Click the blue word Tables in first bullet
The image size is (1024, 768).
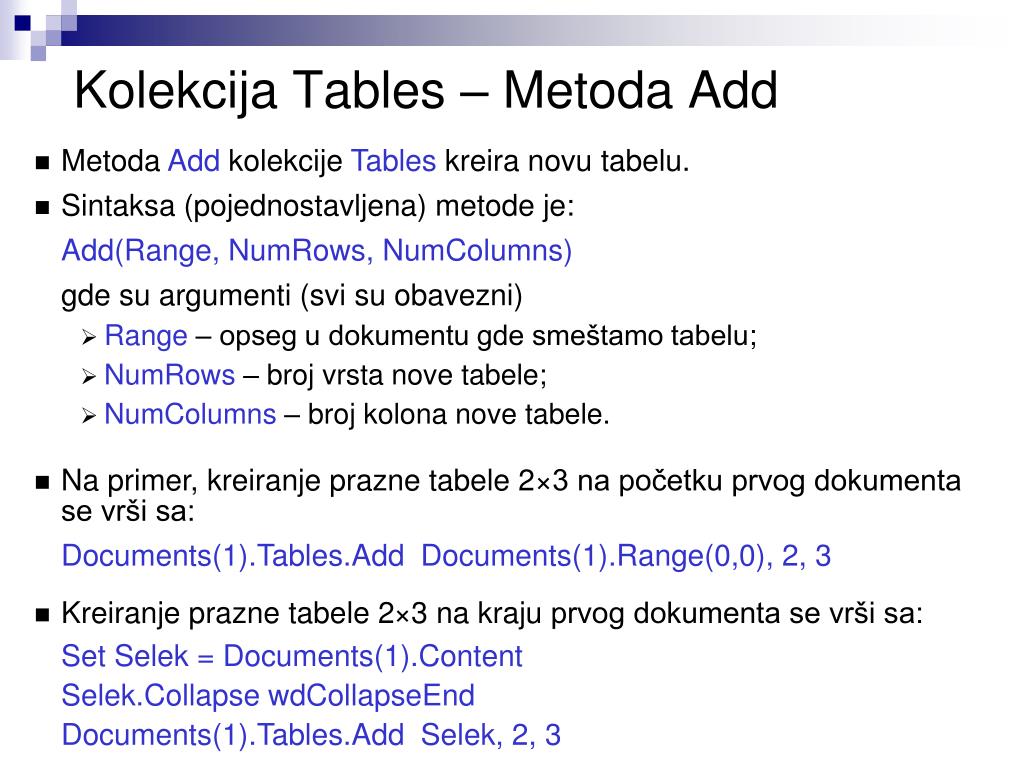pyautogui.click(x=393, y=161)
